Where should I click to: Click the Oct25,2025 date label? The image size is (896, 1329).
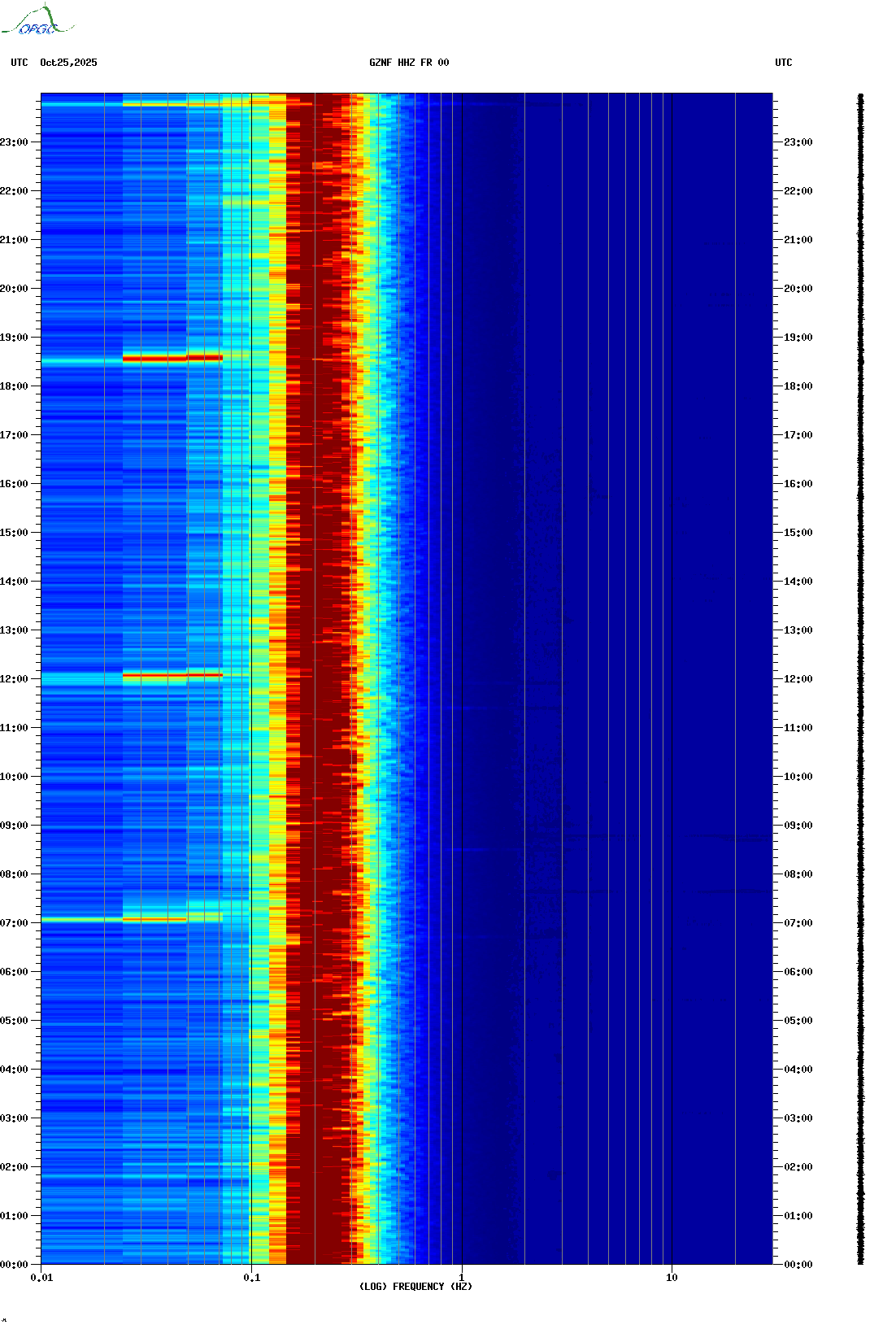point(68,63)
